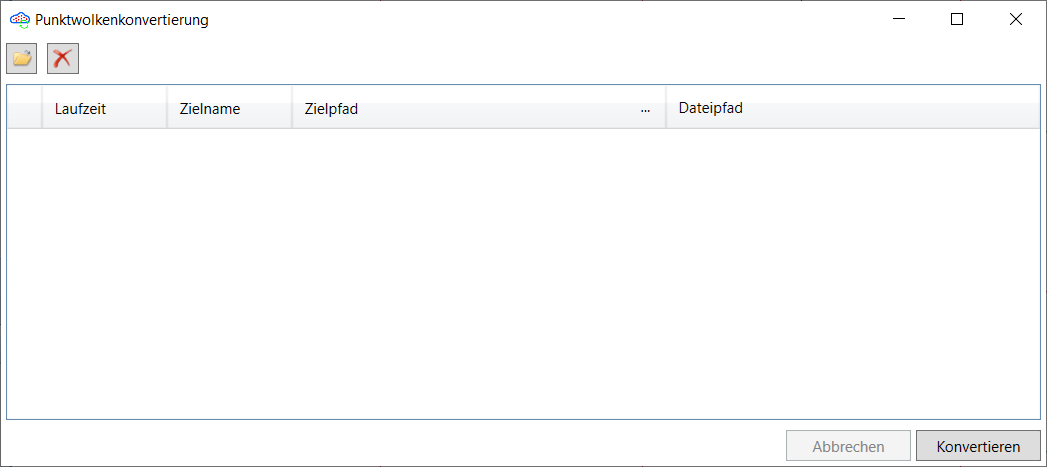Click the divider between Zielpfad and Dateipfad
Viewport: 1047px width, 467px height.
coord(666,108)
